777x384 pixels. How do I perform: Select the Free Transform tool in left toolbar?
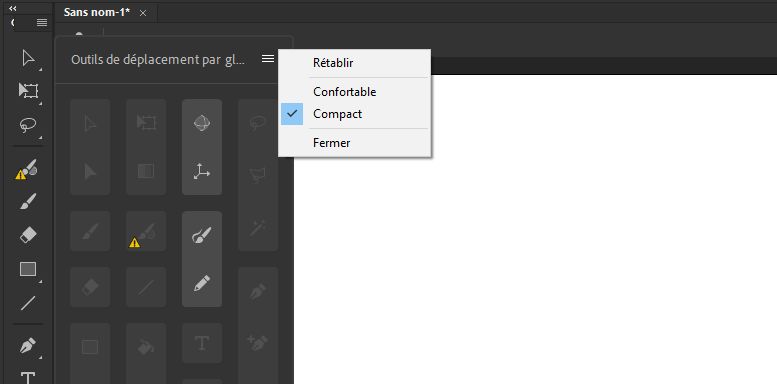(x=28, y=90)
